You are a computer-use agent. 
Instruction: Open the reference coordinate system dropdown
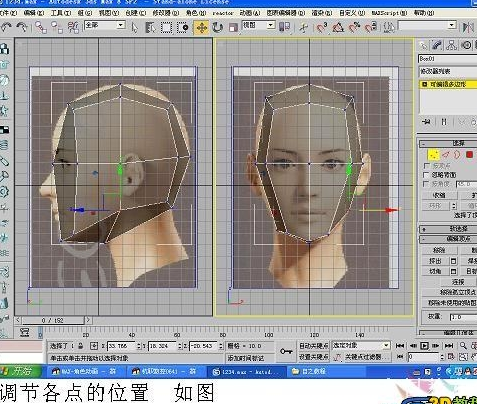(258, 25)
